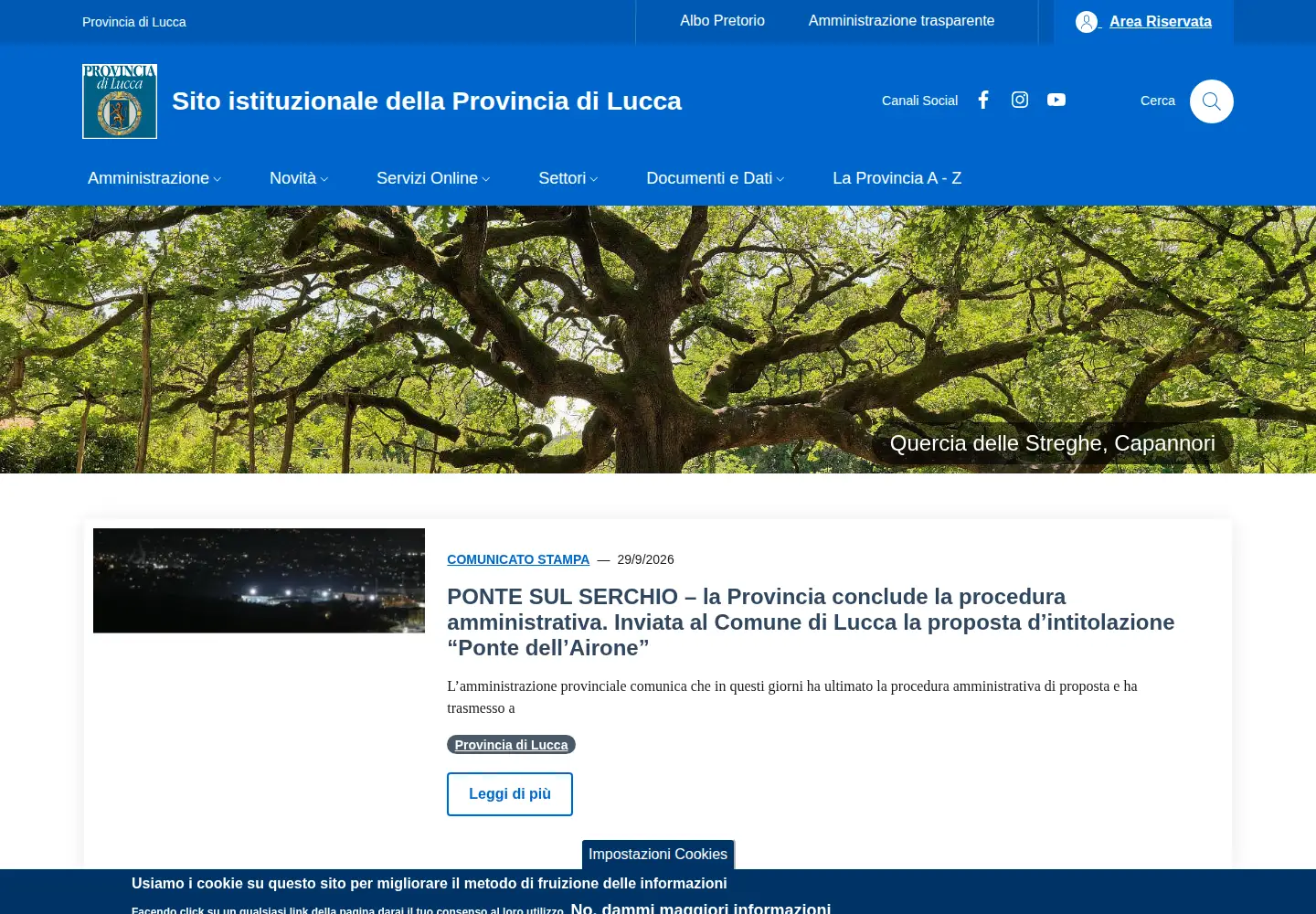The image size is (1316, 914).
Task: Open the COMUNICATO STAMPA category link
Action: pyautogui.click(x=518, y=559)
